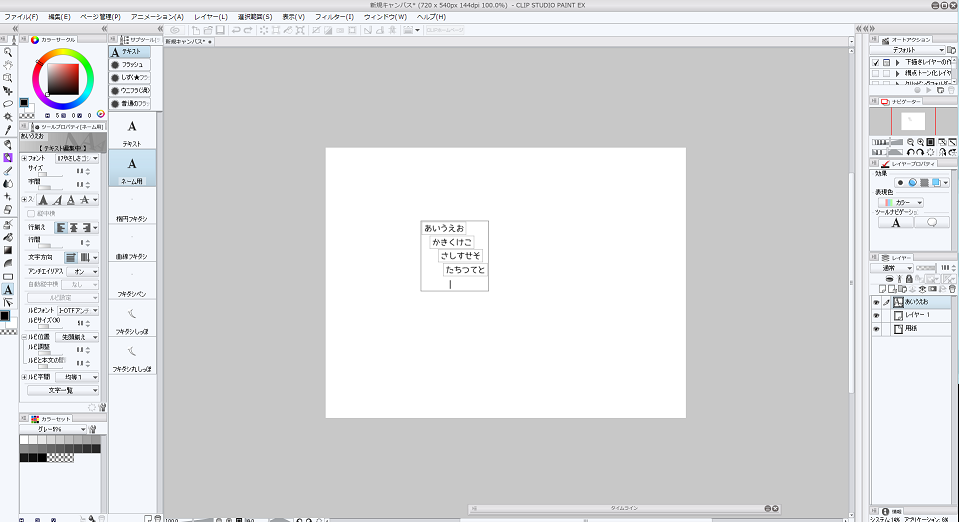This screenshot has height=522, width=959.
Task: Click the Redo arrow in command bar
Action: (x=248, y=30)
